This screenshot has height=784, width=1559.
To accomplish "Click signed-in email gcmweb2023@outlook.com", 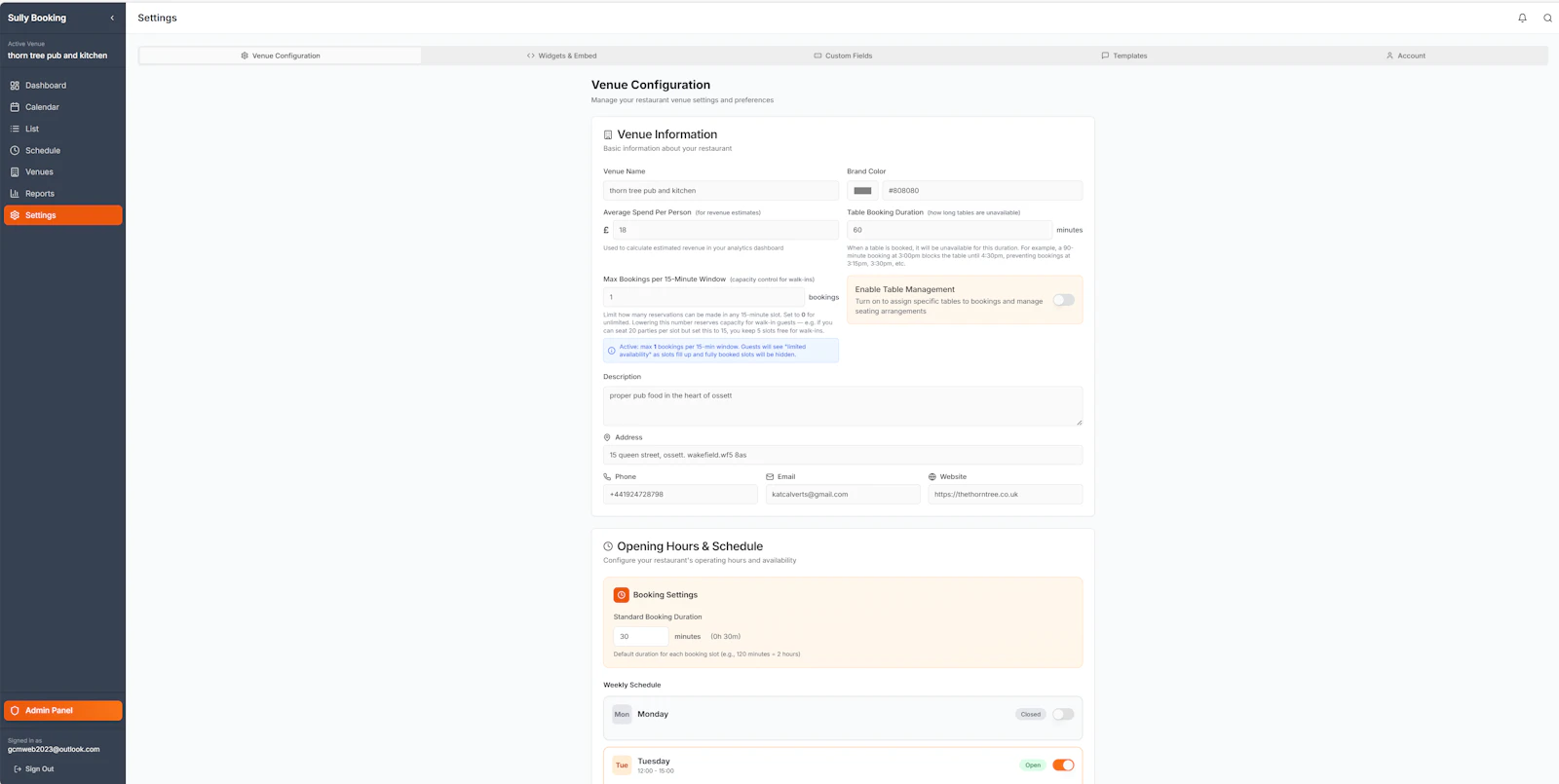I will click(x=54, y=749).
